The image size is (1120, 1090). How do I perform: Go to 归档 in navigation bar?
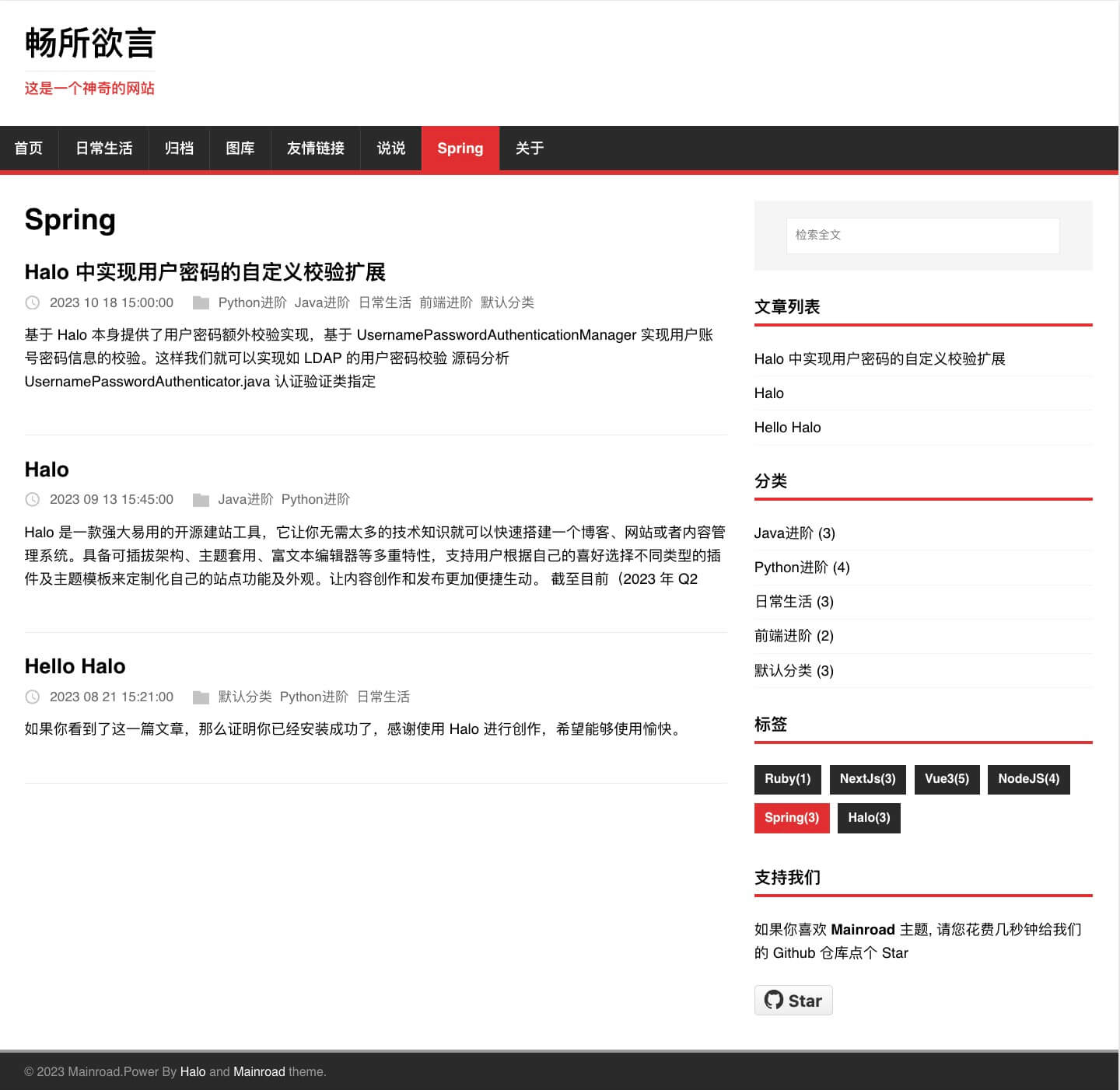[x=179, y=148]
